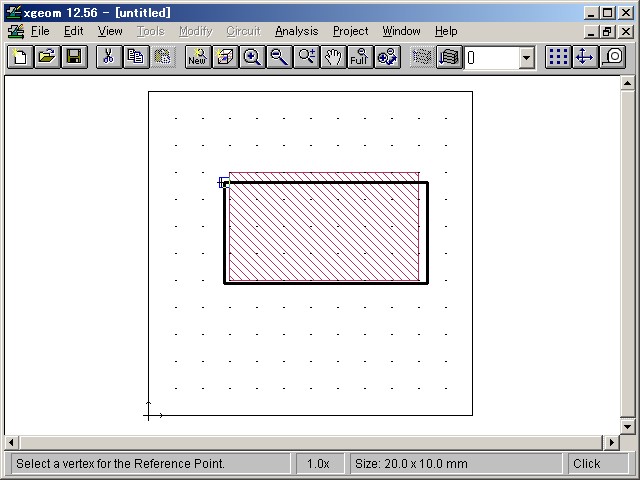This screenshot has width=640, height=480.
Task: Click the vertical scrollbar up arrow
Action: click(627, 84)
